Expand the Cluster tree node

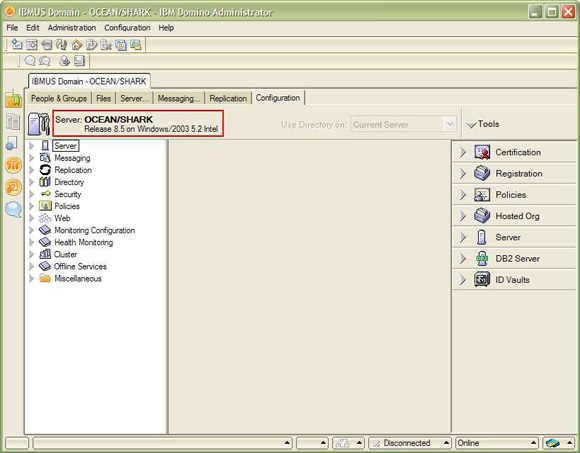tap(32, 254)
